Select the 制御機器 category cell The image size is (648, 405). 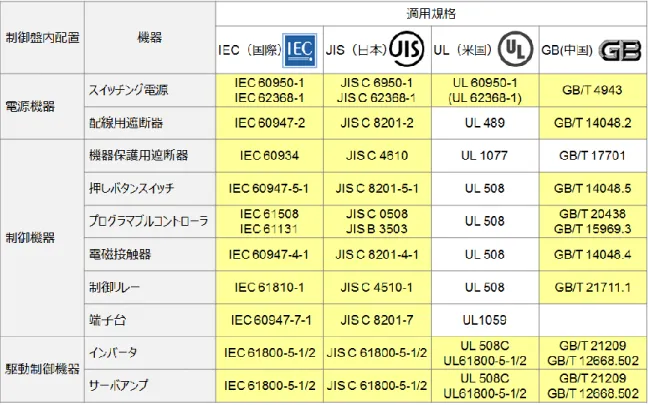tap(43, 238)
